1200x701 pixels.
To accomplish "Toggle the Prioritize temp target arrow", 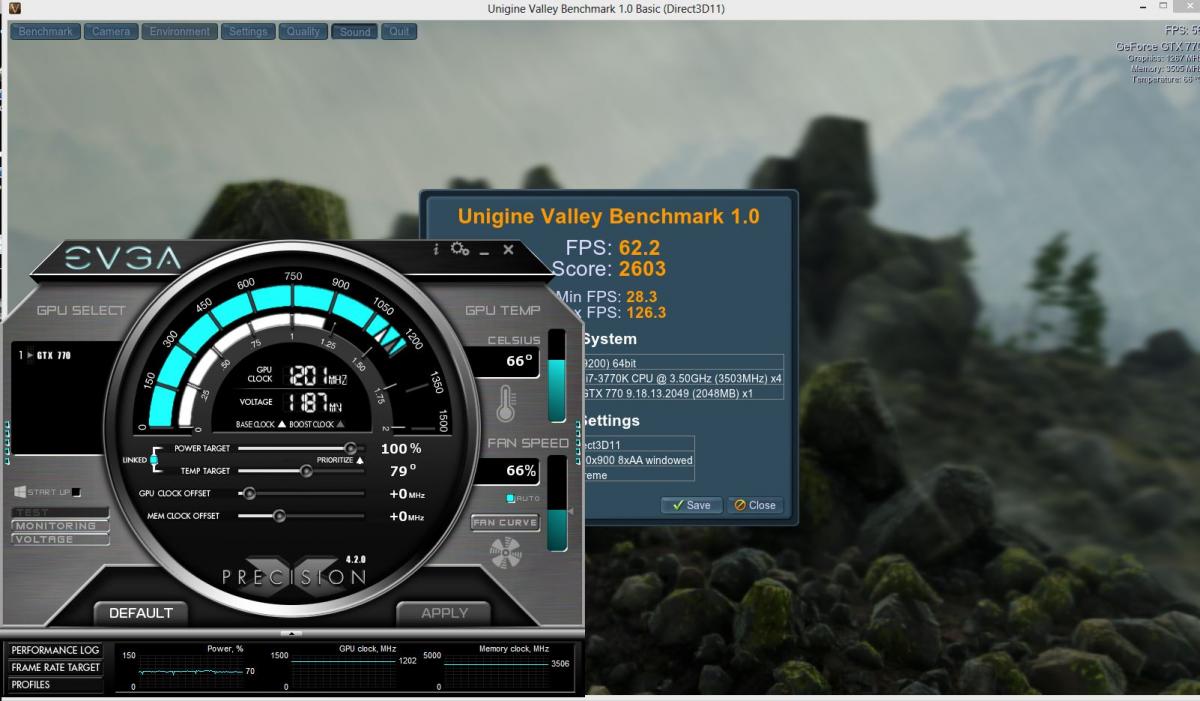I will pos(360,460).
